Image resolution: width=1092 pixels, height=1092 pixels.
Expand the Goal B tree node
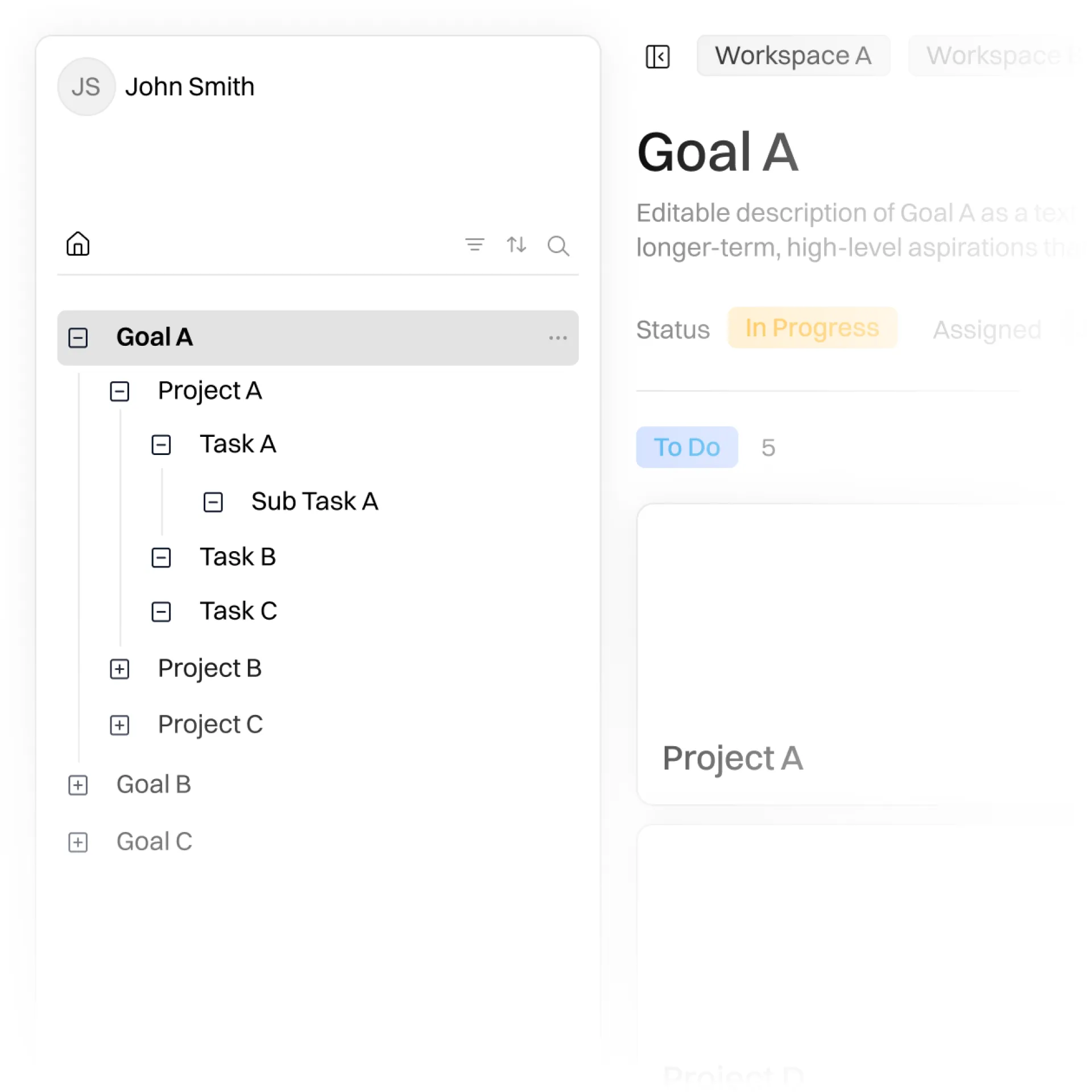pos(78,785)
